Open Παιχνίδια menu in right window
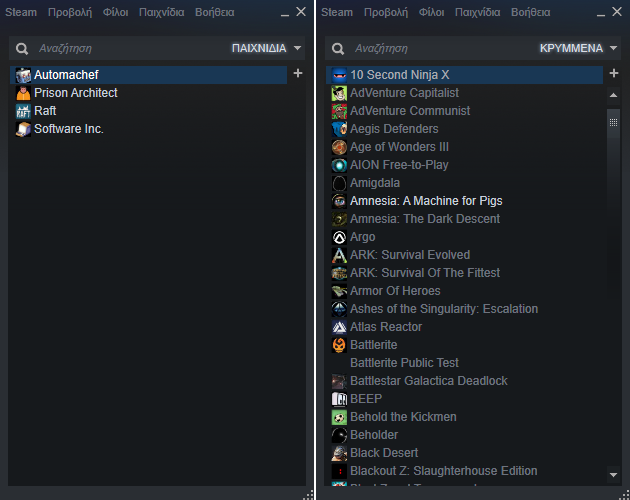630x500 pixels. point(477,12)
